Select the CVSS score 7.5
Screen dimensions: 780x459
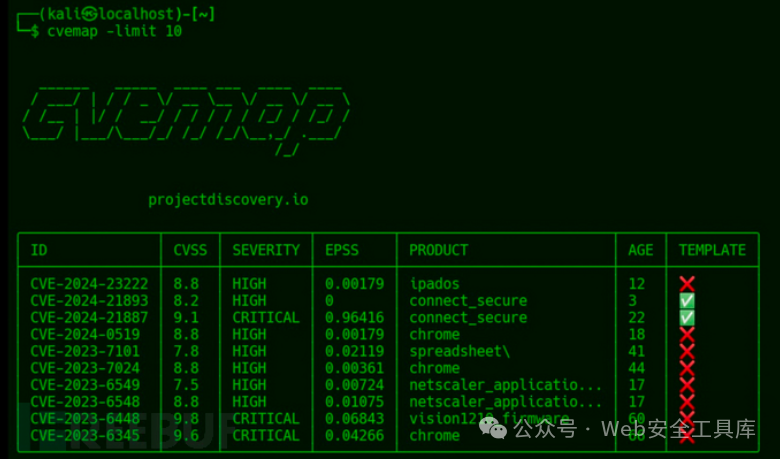[186, 385]
